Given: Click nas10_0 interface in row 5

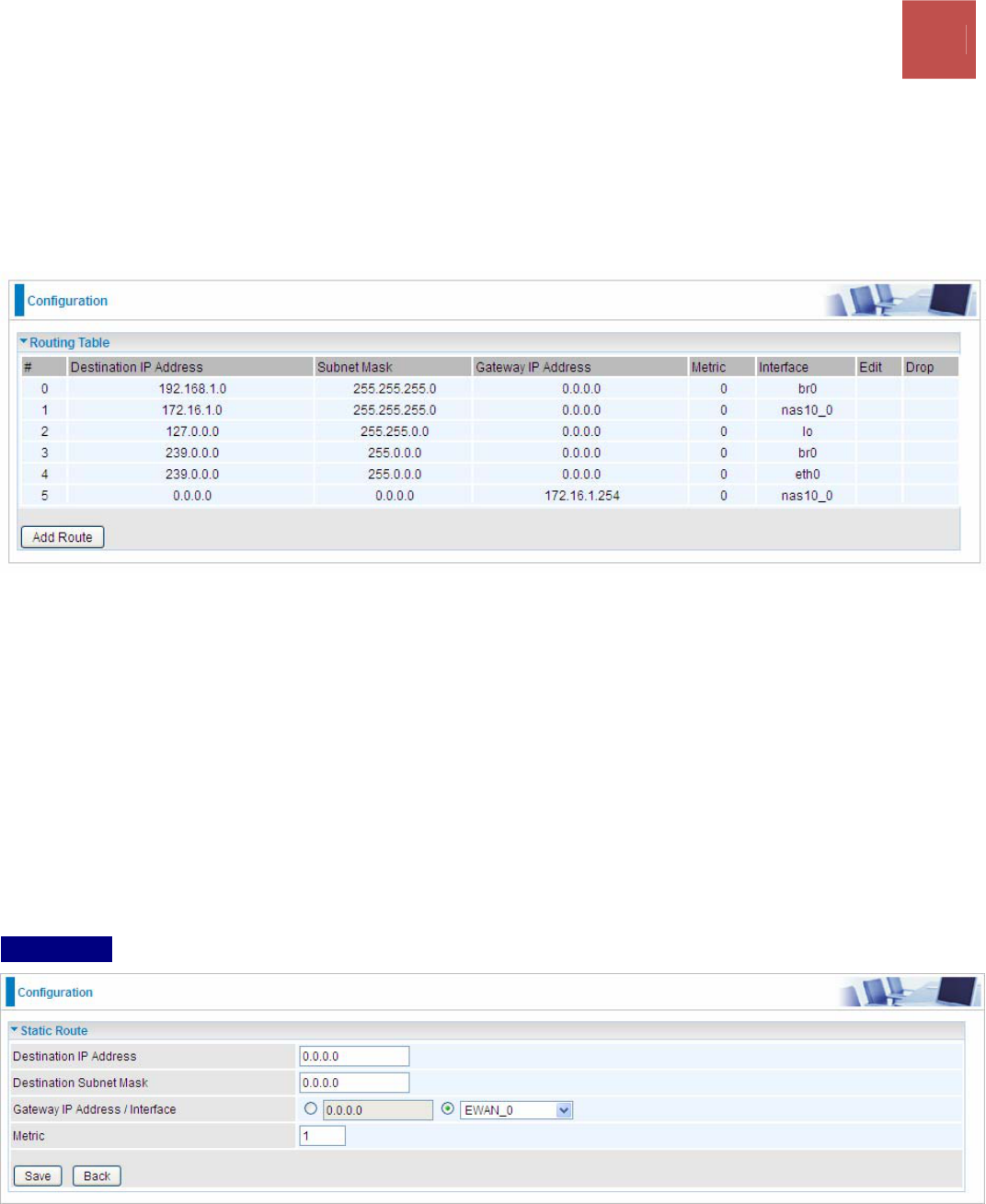Looking at the screenshot, I should 807,496.
